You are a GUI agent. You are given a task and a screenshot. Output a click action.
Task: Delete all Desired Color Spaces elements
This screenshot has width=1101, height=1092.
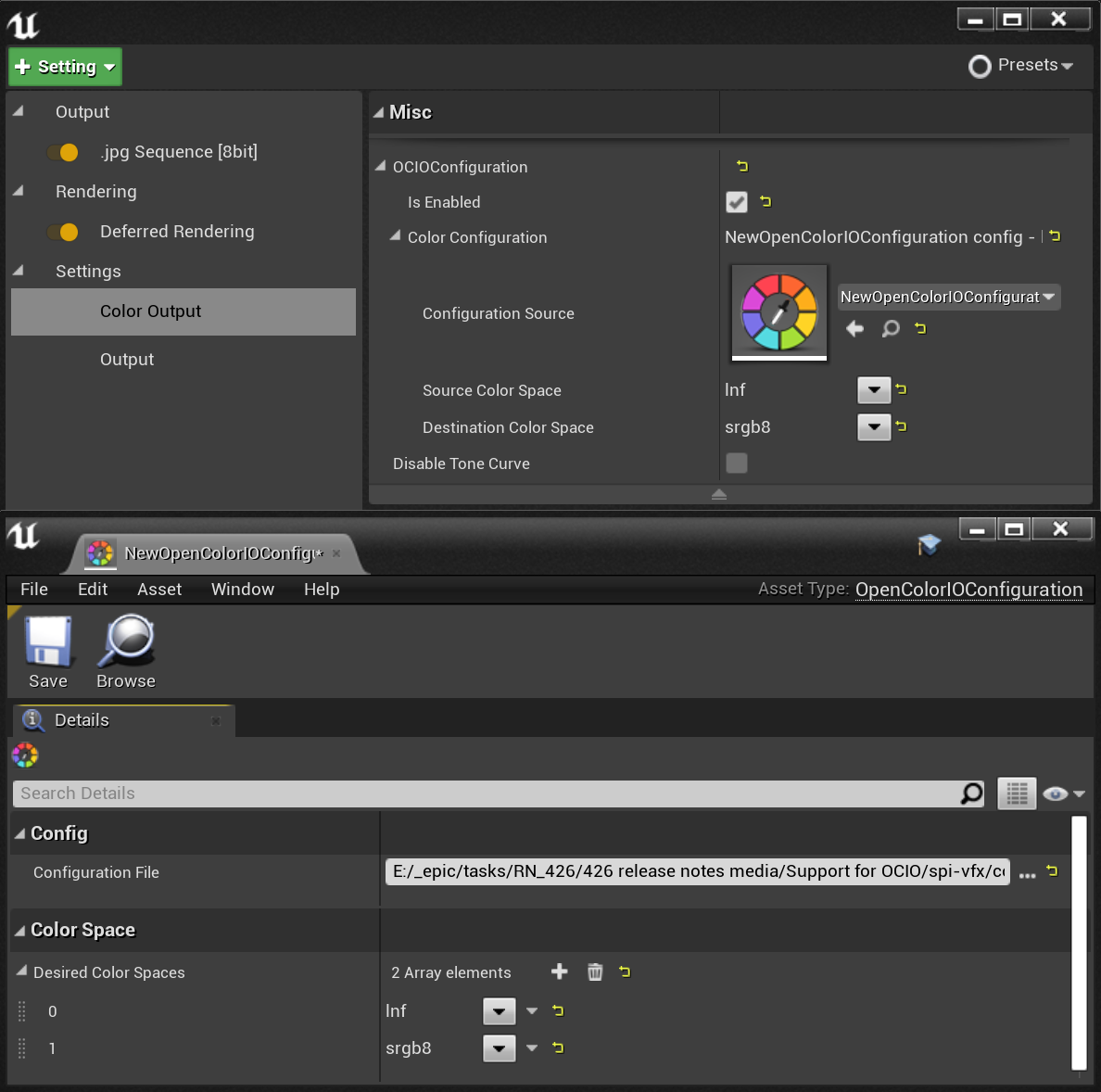pyautogui.click(x=594, y=972)
